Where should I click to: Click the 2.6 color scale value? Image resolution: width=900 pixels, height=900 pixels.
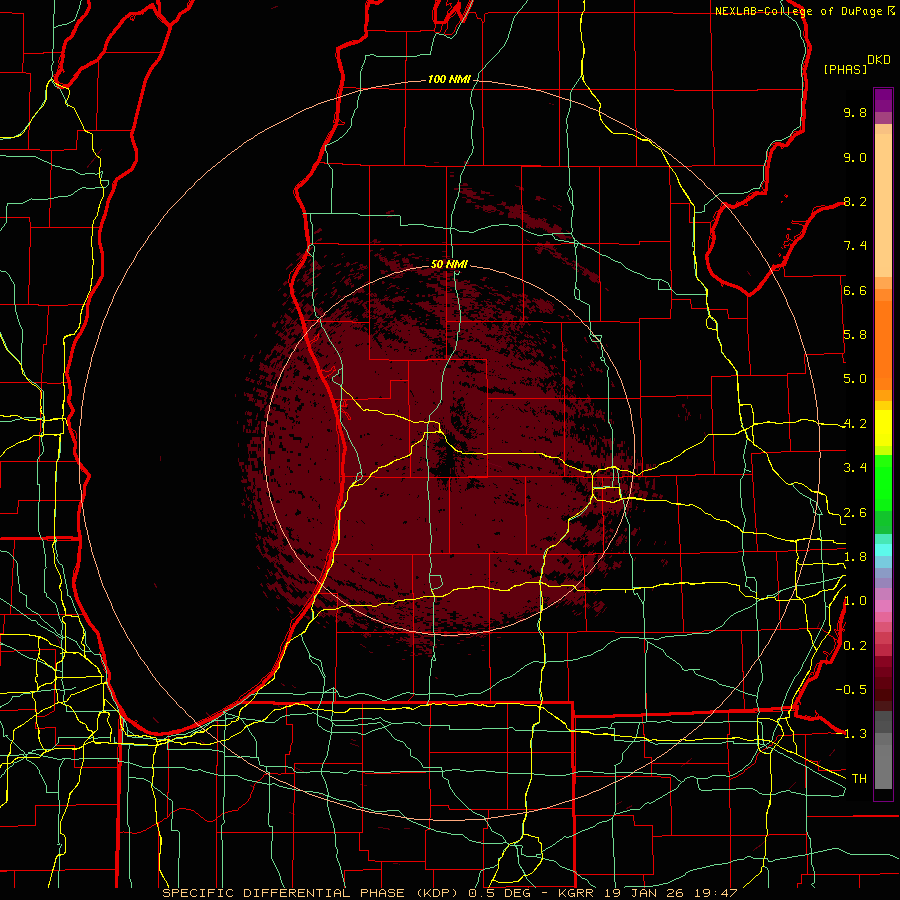(x=855, y=513)
